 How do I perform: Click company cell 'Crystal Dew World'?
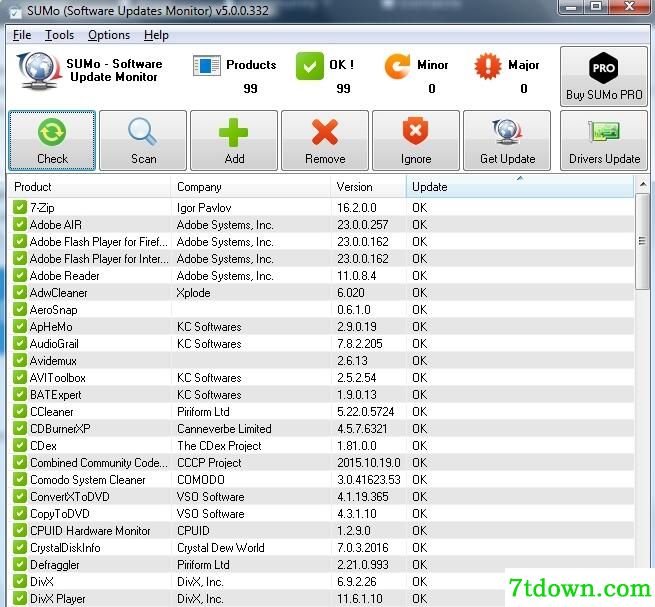coord(221,548)
